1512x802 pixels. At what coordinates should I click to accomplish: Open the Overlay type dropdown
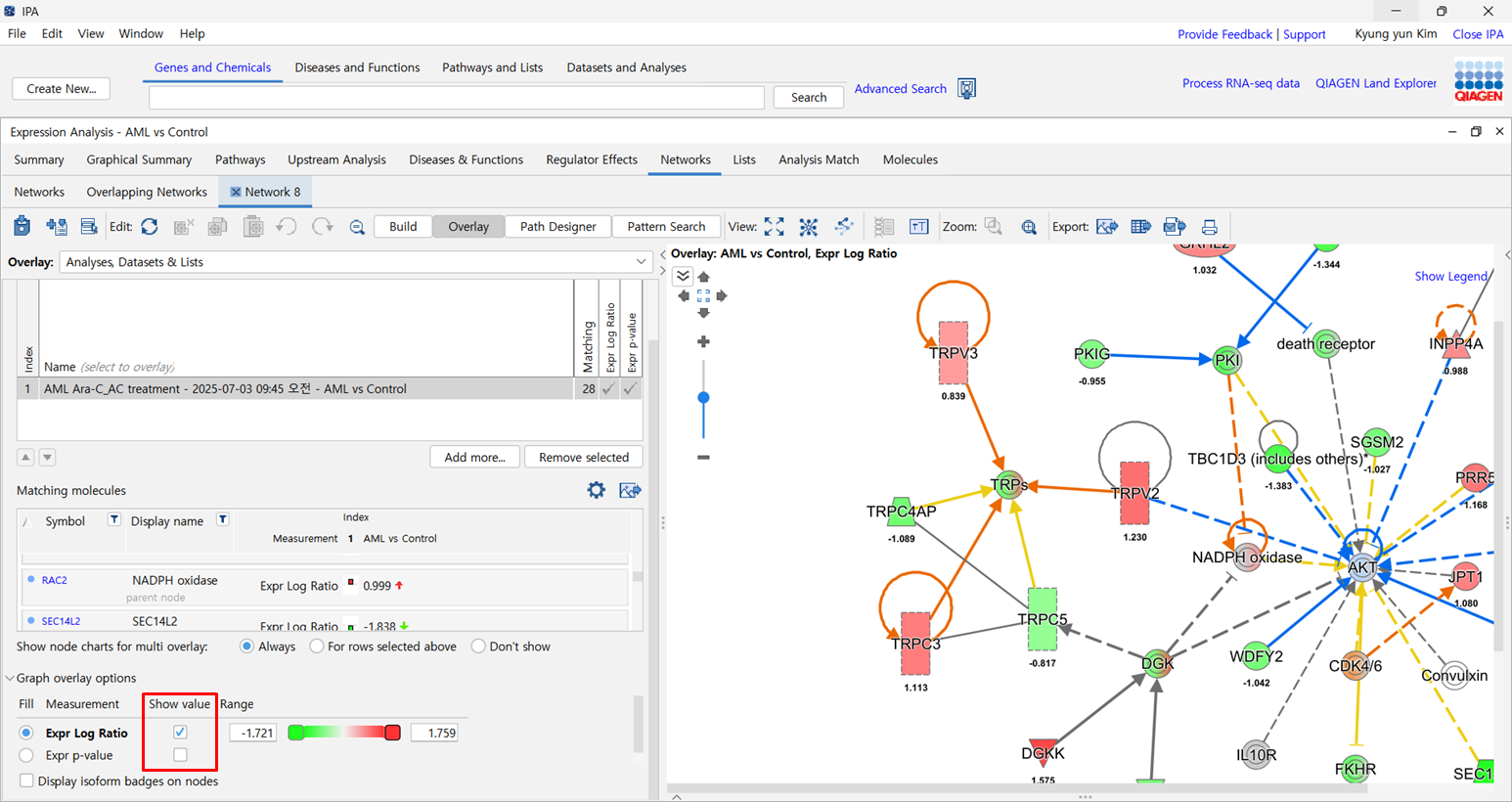(356, 262)
